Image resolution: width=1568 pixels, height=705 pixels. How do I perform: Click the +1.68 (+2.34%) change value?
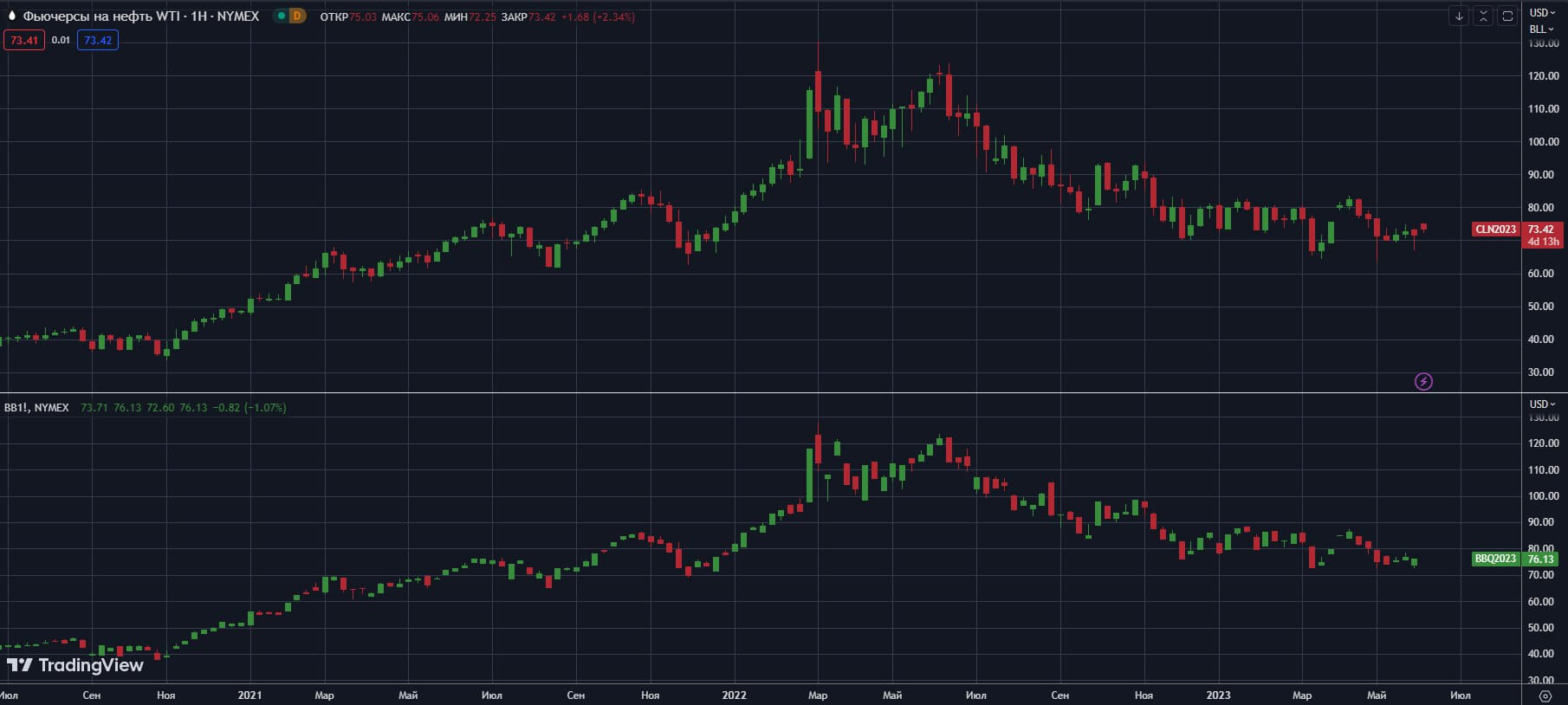[598, 16]
